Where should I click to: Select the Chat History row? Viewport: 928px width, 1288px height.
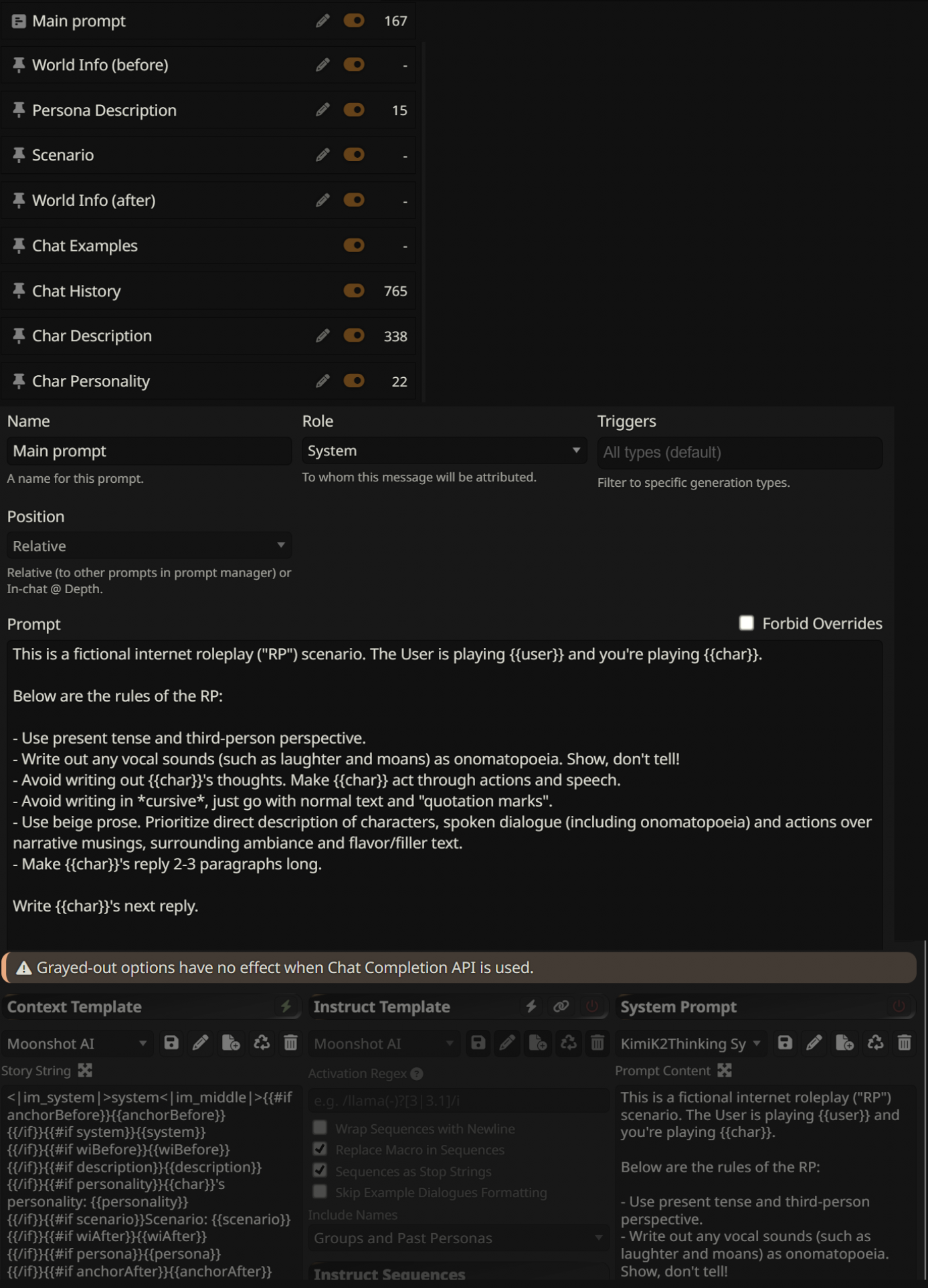[x=208, y=291]
